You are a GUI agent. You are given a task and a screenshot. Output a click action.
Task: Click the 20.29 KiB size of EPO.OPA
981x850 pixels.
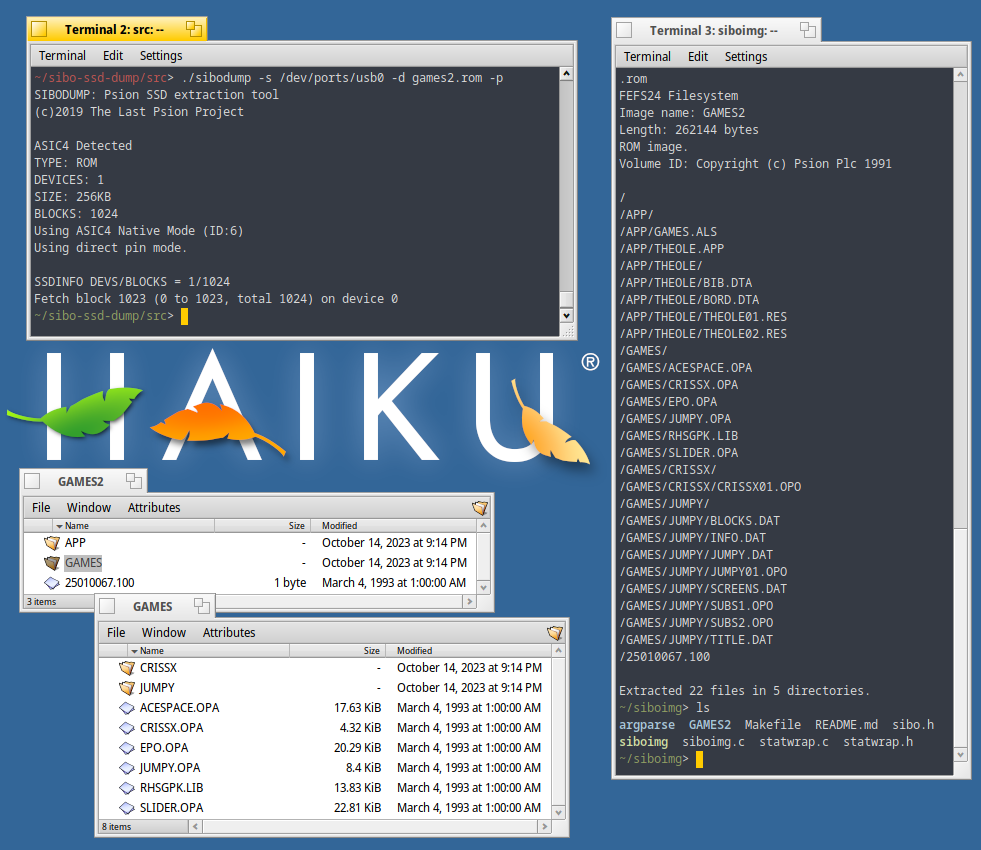click(x=357, y=748)
